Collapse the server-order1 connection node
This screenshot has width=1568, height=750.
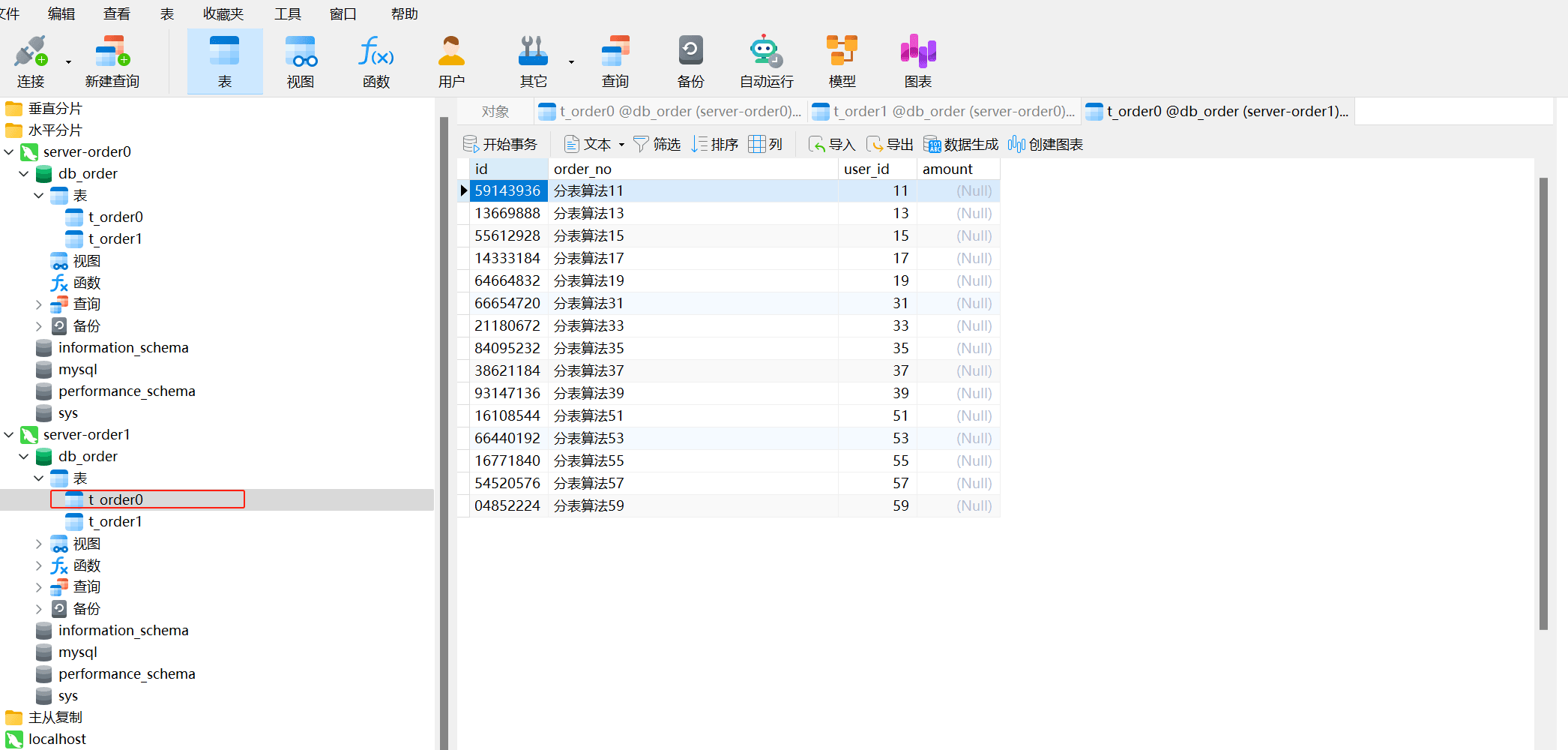tap(9, 435)
